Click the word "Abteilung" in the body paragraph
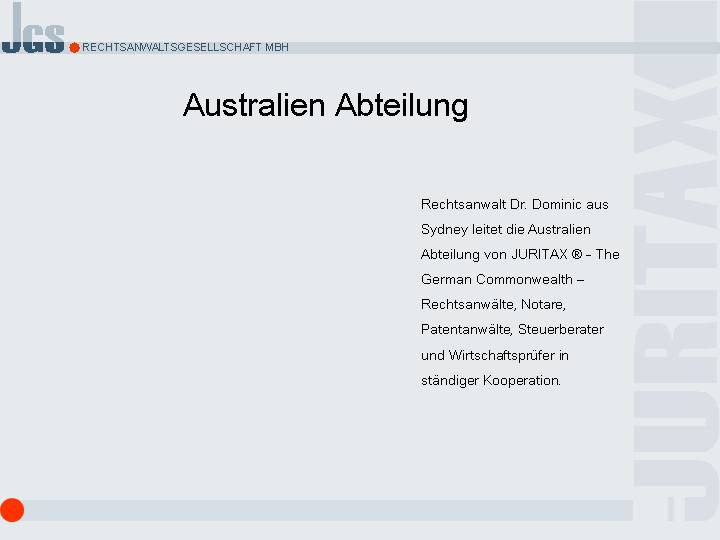720x540 pixels. point(451,254)
